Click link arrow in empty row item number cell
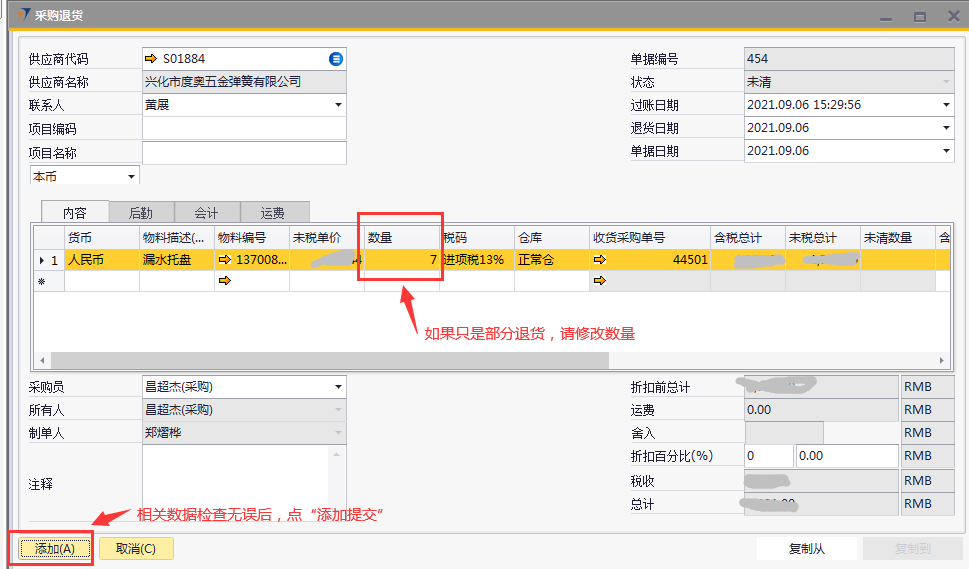Image resolution: width=969 pixels, height=569 pixels. pyautogui.click(x=225, y=281)
